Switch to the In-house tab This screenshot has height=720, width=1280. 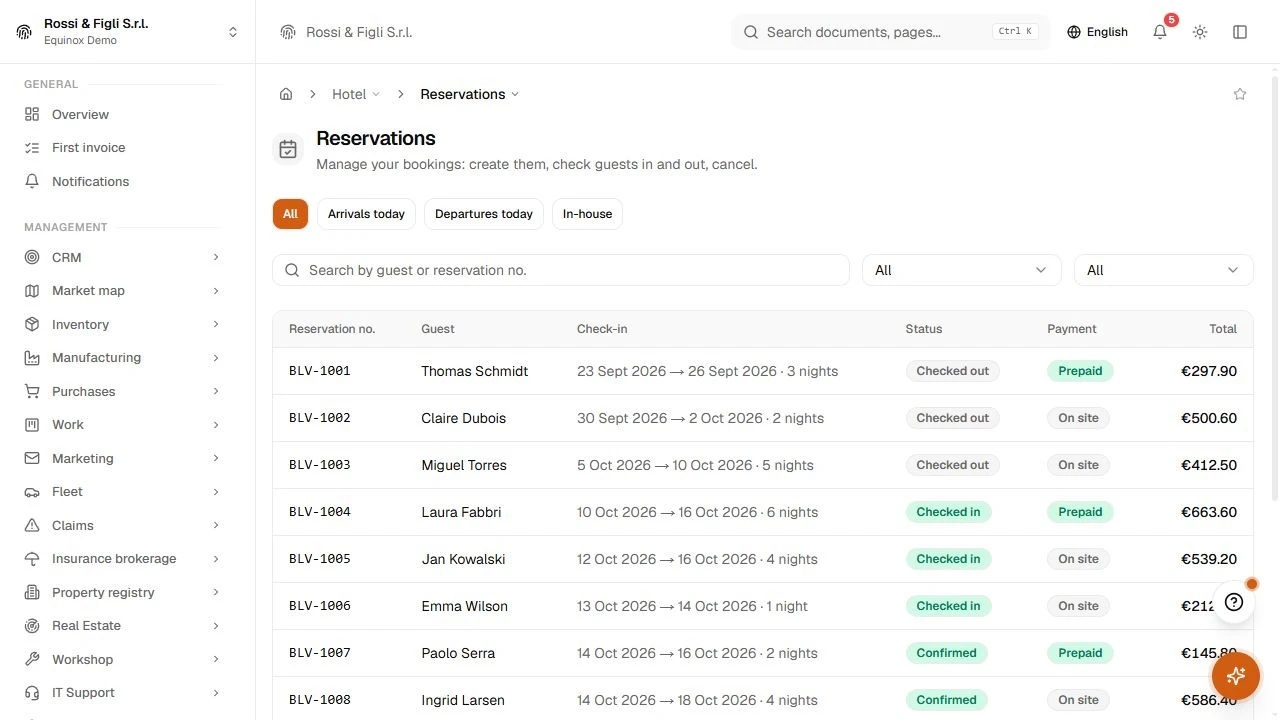(x=587, y=214)
